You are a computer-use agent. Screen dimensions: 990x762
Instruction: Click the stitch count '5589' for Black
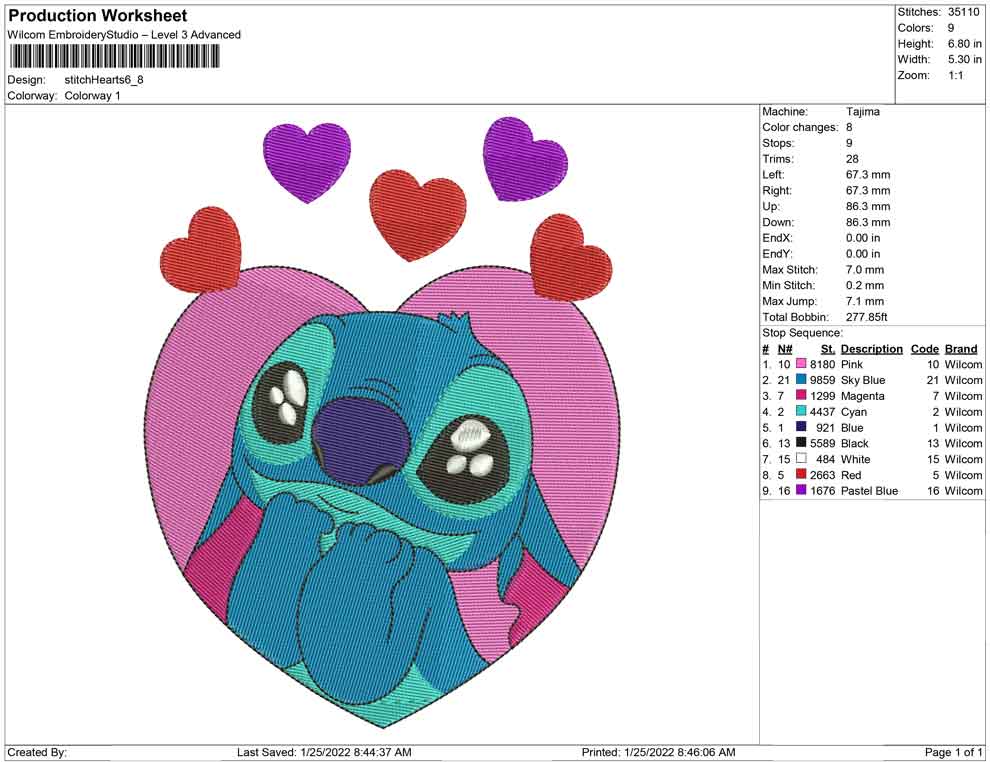[823, 443]
